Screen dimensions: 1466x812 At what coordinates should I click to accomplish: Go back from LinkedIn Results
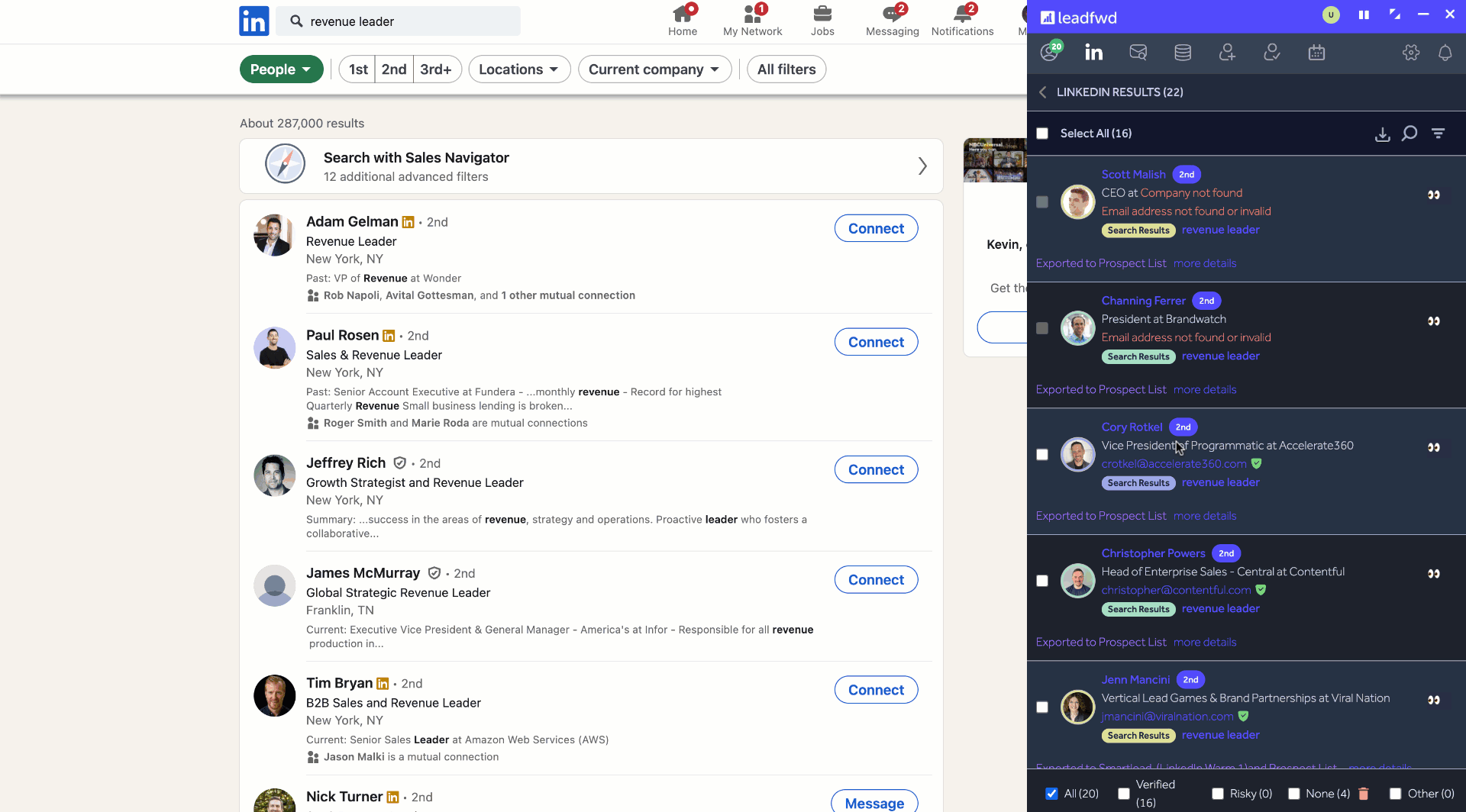pos(1042,92)
